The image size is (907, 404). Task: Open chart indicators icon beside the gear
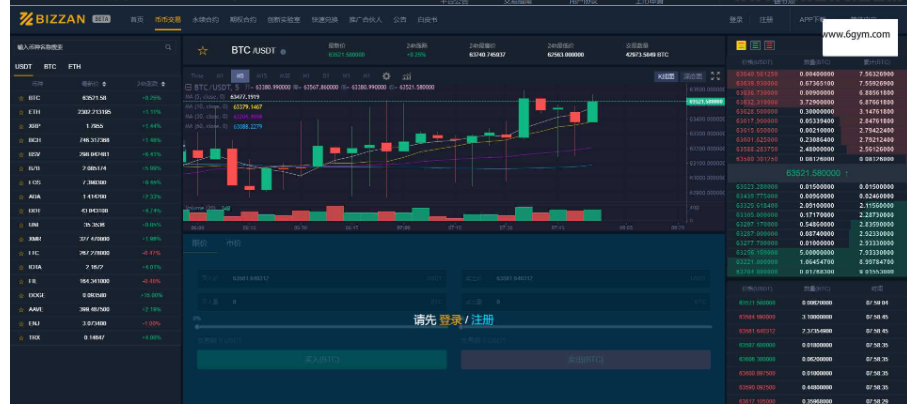tap(407, 76)
